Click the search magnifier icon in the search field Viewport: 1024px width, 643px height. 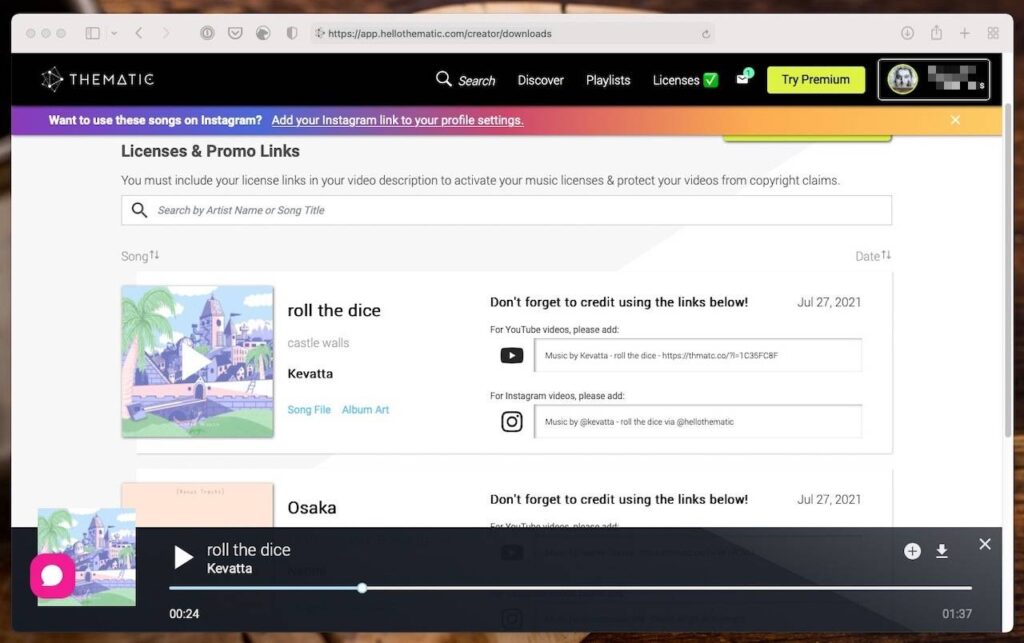(x=139, y=210)
